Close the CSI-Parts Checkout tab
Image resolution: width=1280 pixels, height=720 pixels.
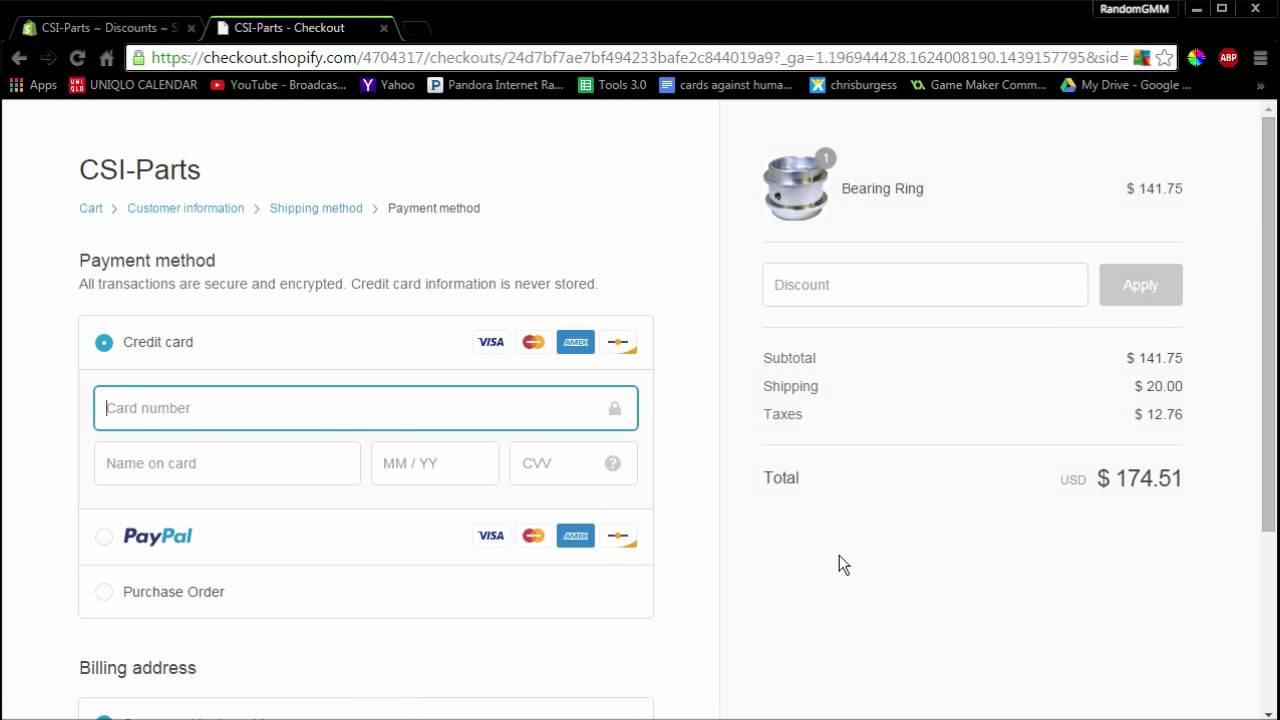383,28
